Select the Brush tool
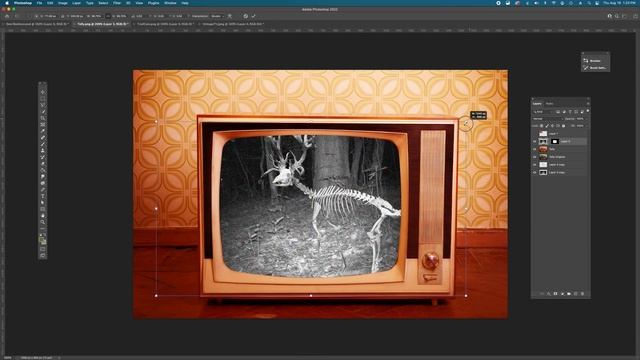 point(43,144)
